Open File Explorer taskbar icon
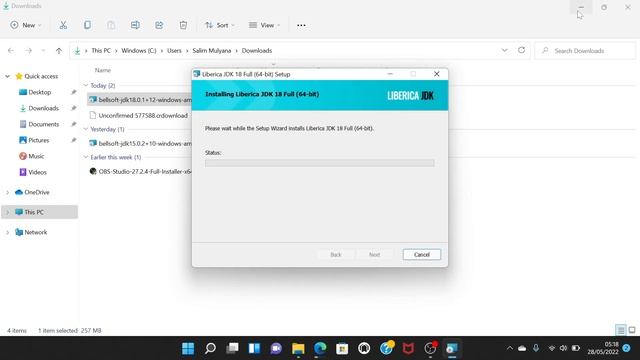This screenshot has height=360, width=640. (x=298, y=348)
